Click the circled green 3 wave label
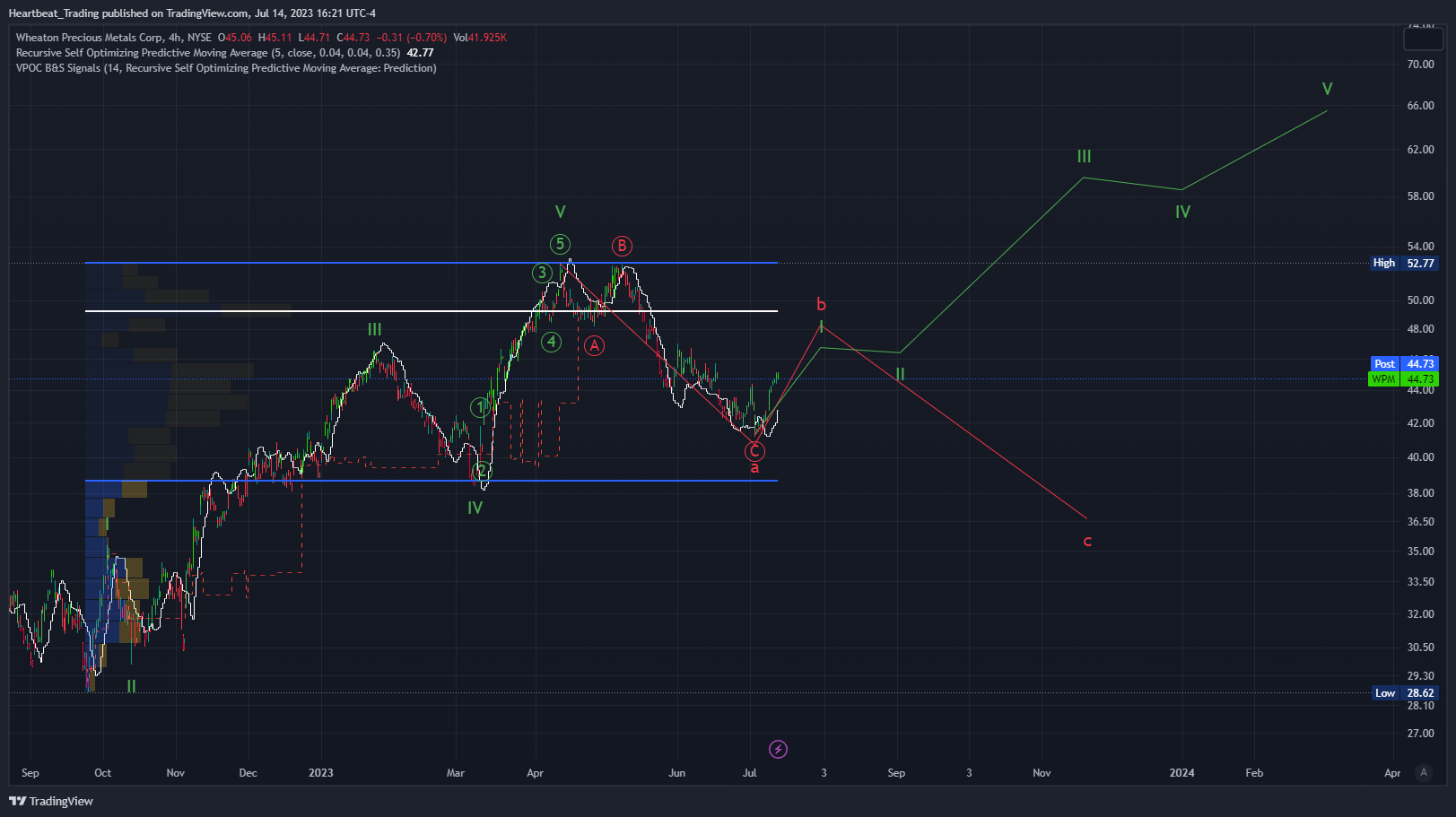The image size is (1456, 817). (x=541, y=273)
